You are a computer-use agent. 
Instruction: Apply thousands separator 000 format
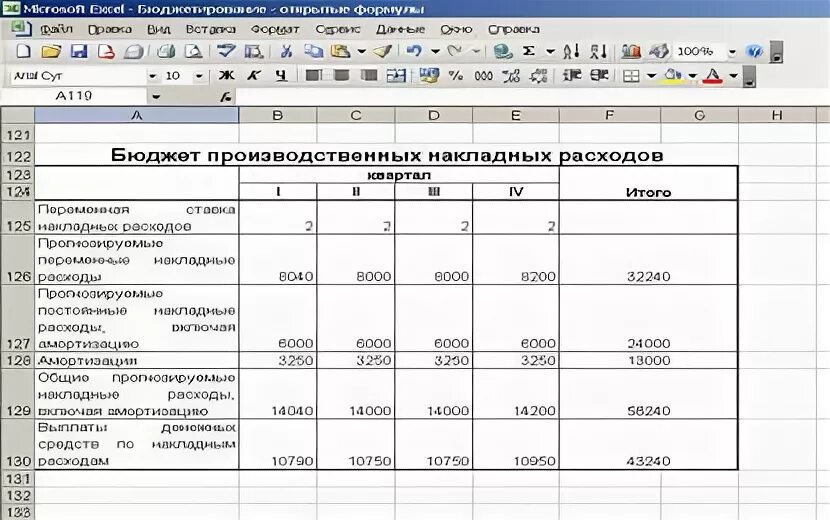point(483,76)
